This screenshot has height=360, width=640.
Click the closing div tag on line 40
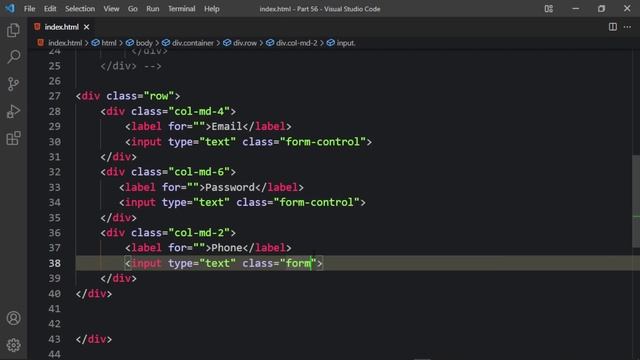coord(94,293)
